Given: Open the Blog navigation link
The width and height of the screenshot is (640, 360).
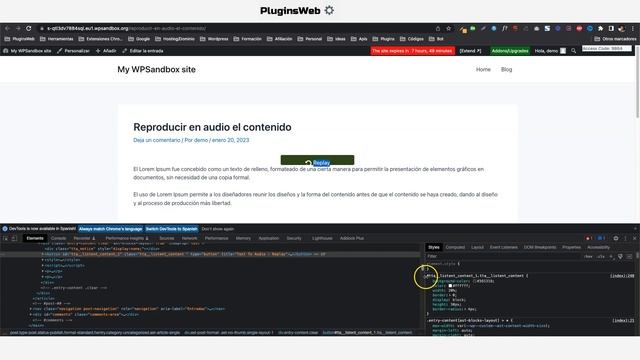Looking at the screenshot, I should [507, 69].
